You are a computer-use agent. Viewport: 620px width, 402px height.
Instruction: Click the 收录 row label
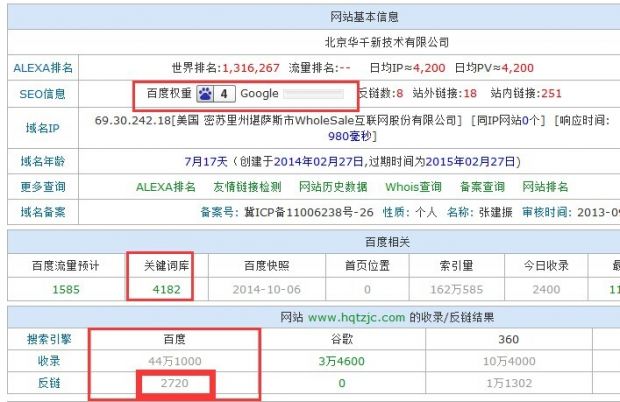[49, 361]
